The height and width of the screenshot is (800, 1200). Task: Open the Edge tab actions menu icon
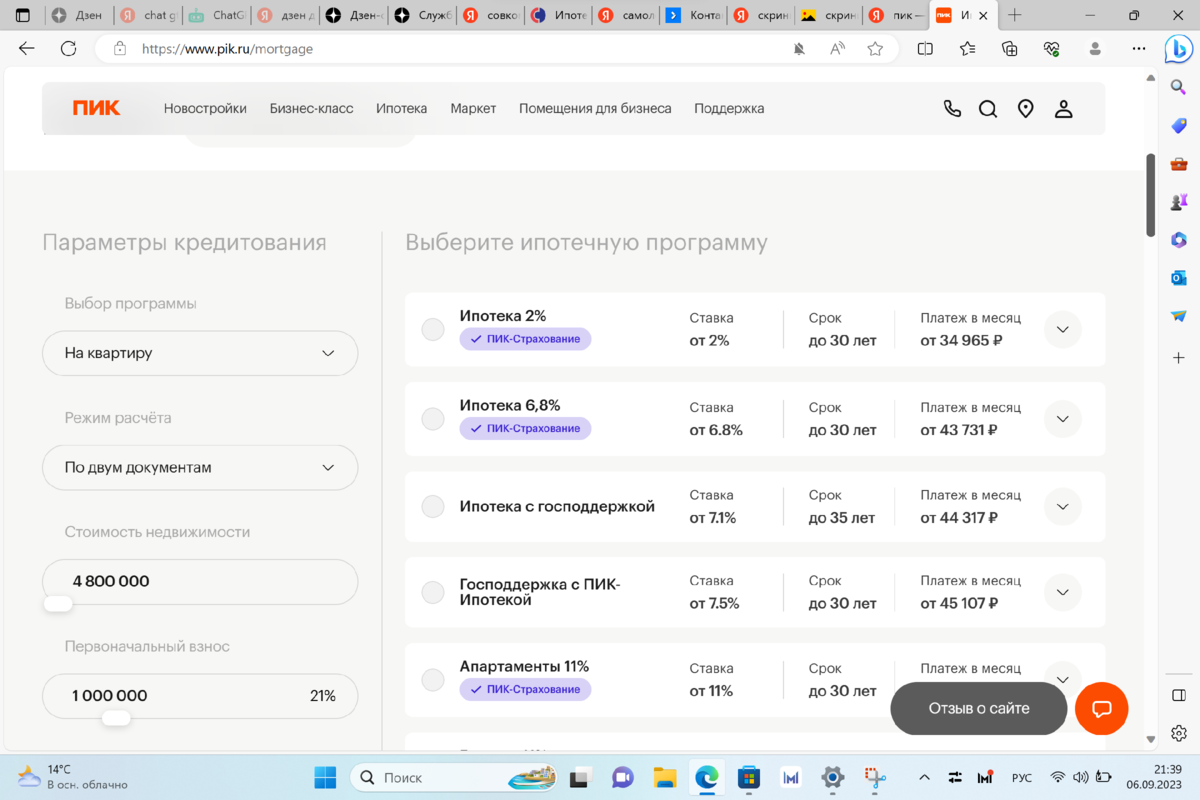click(22, 15)
